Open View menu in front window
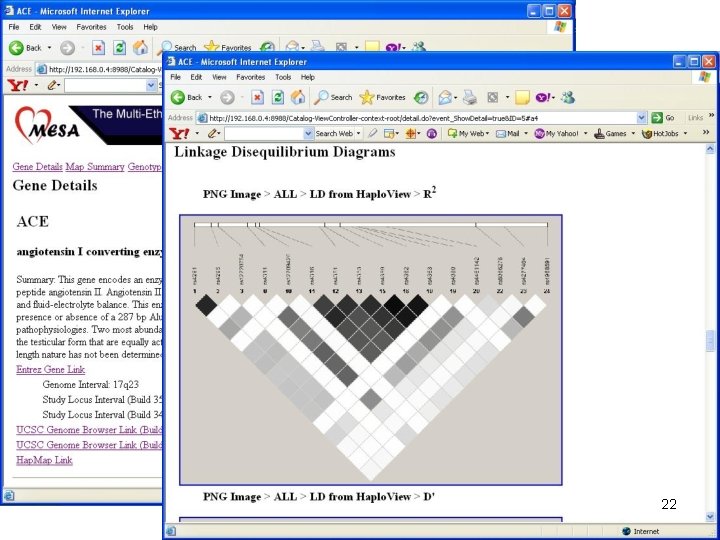This screenshot has width=720, height=540. tap(219, 77)
